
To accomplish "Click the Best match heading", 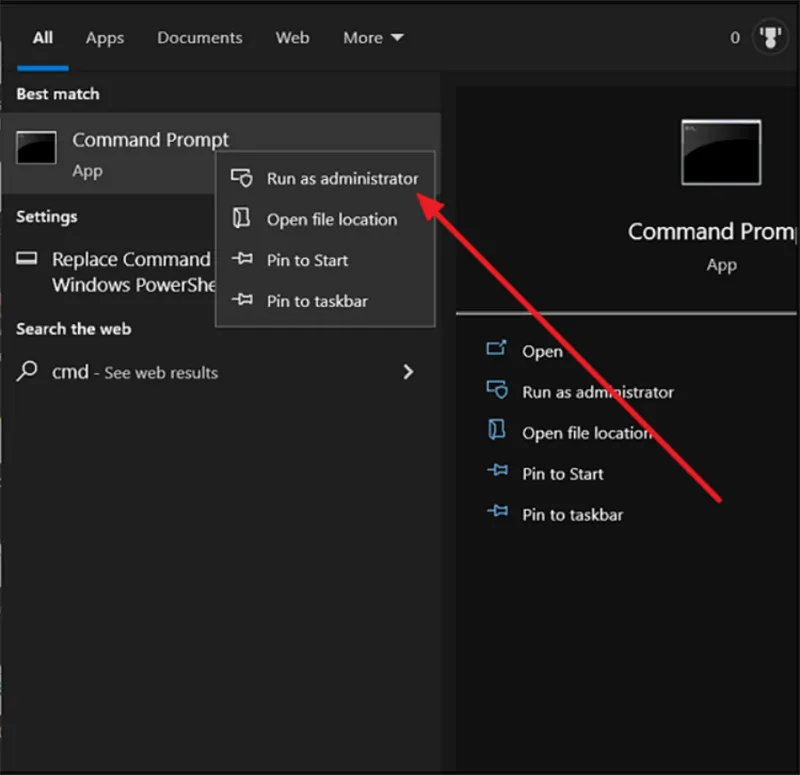I will (x=58, y=94).
